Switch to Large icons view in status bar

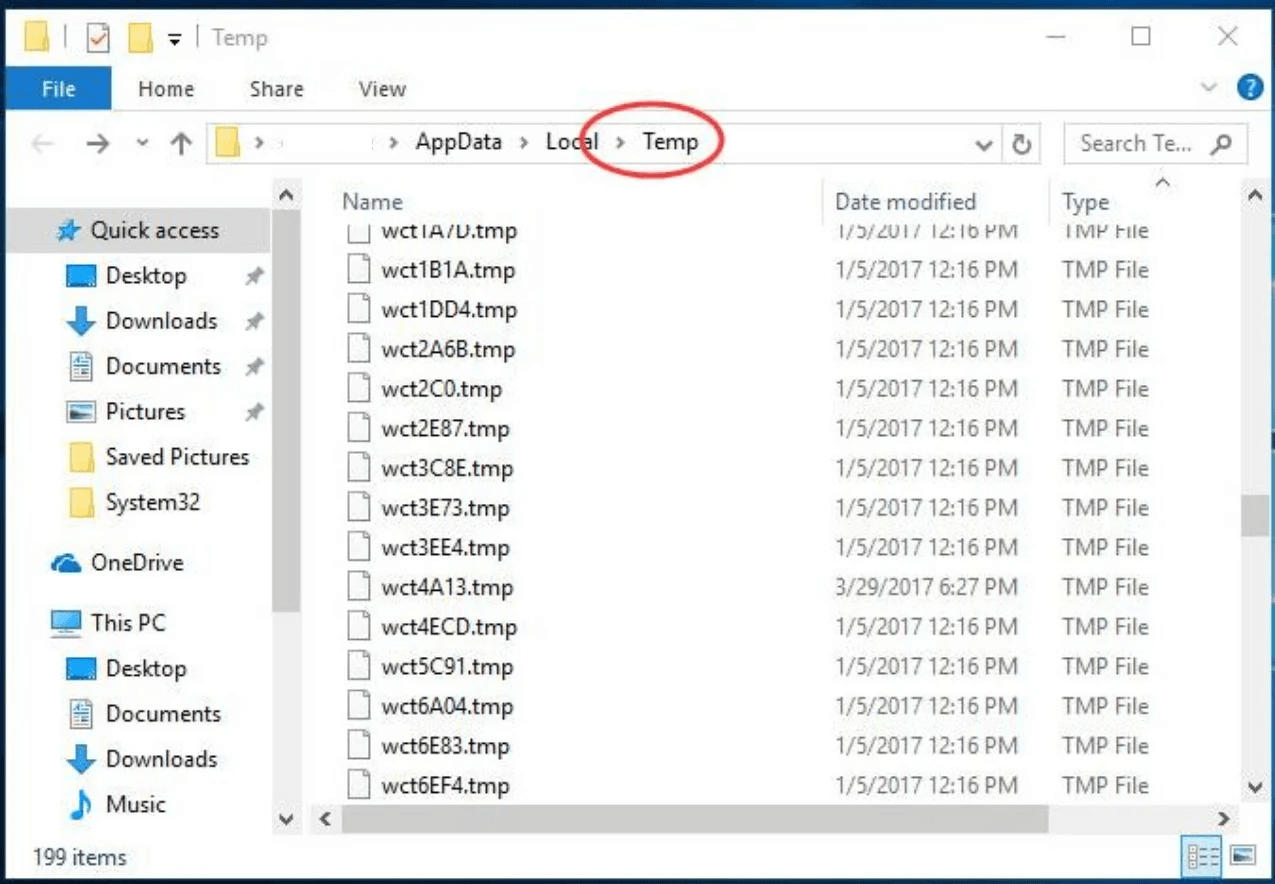click(x=1242, y=856)
